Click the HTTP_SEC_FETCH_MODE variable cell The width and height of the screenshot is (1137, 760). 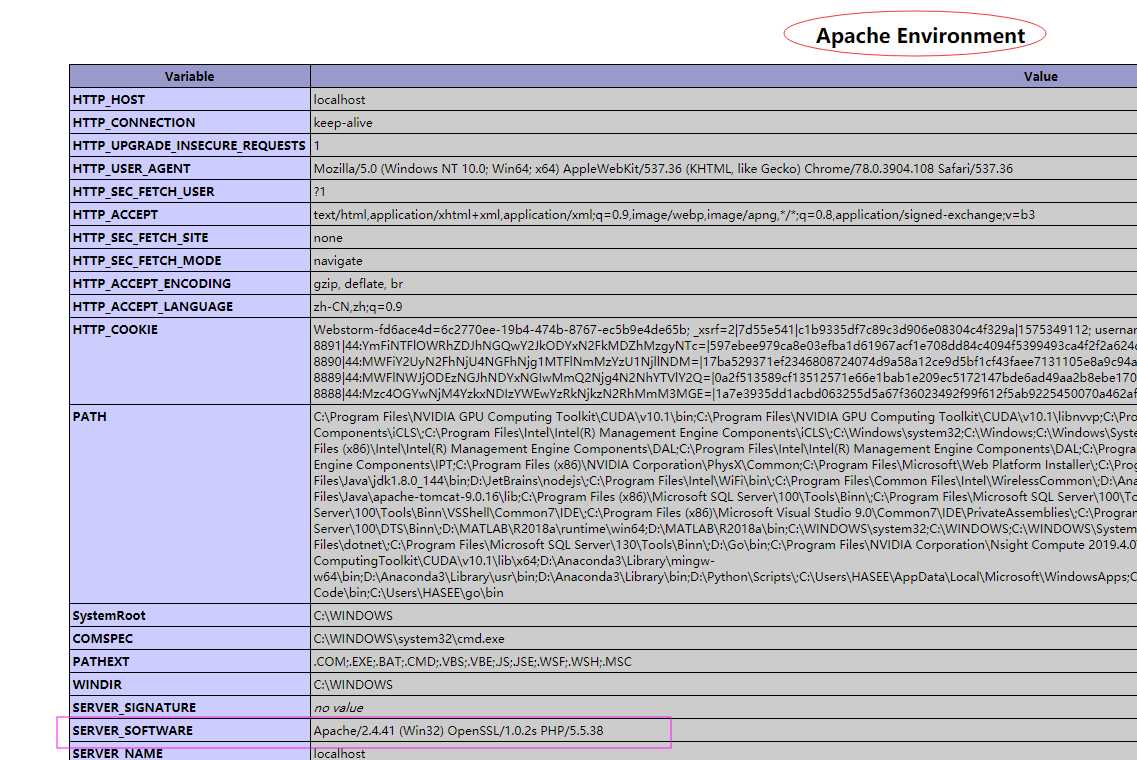tap(189, 260)
